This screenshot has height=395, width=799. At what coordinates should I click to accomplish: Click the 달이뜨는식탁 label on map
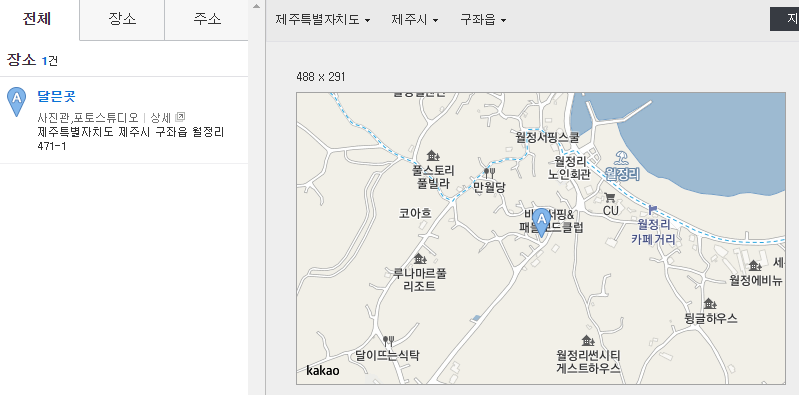387,355
